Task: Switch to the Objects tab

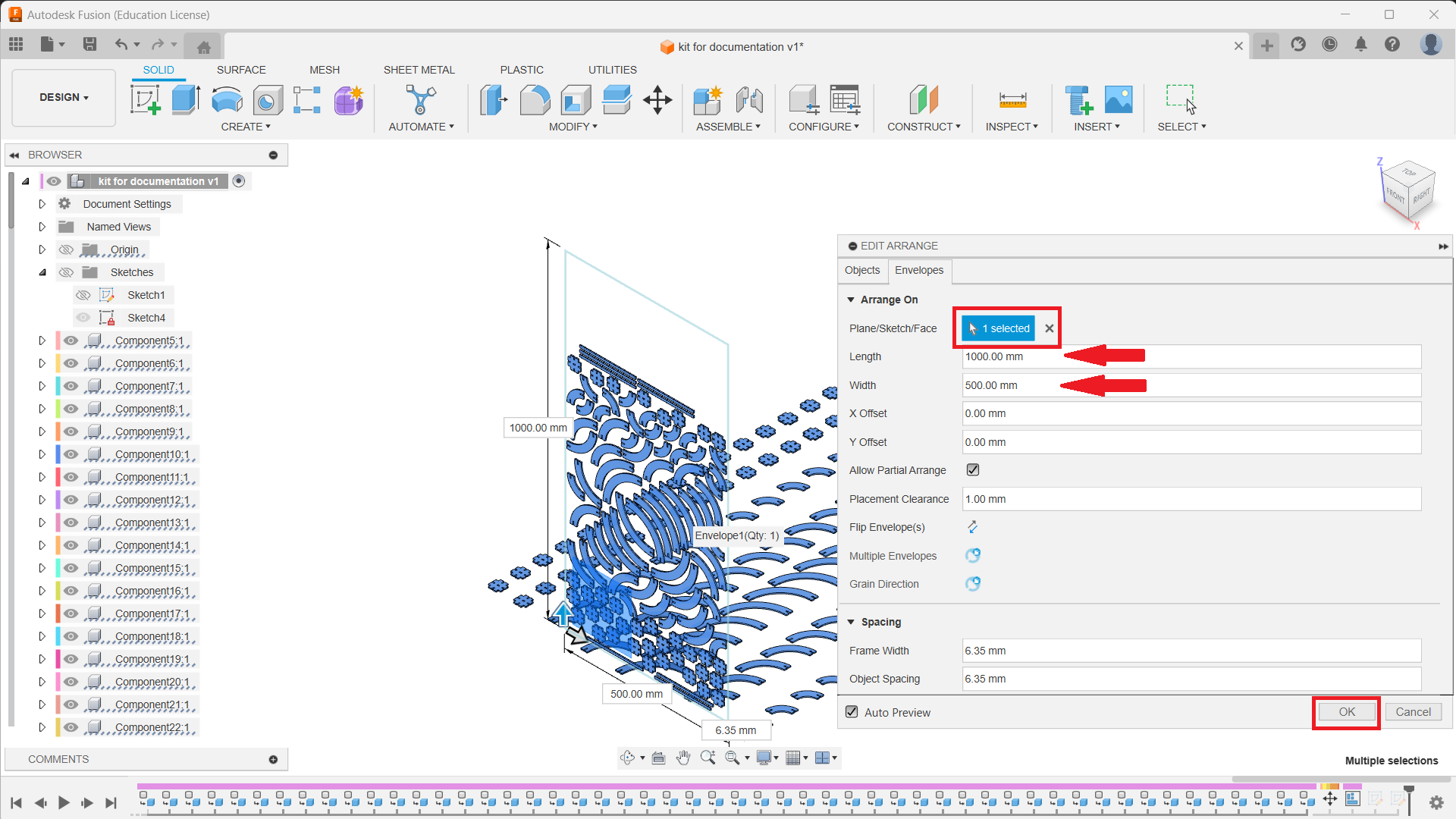Action: (x=862, y=270)
